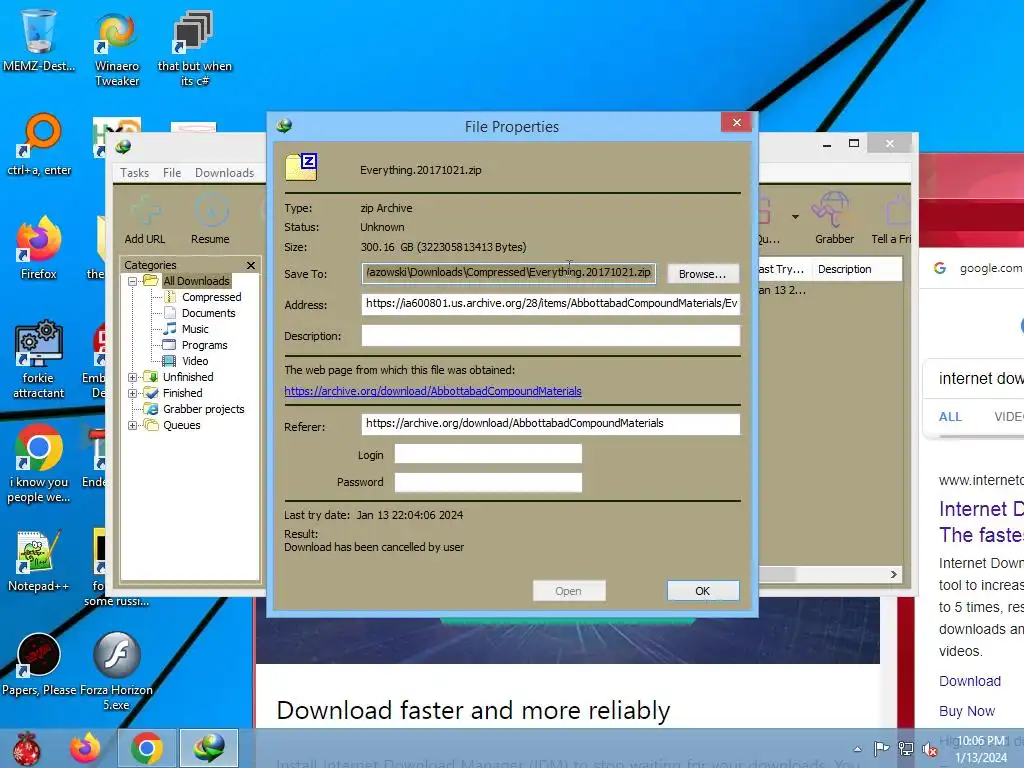1024x768 pixels.
Task: Open Action Center flag tray icon
Action: click(881, 748)
